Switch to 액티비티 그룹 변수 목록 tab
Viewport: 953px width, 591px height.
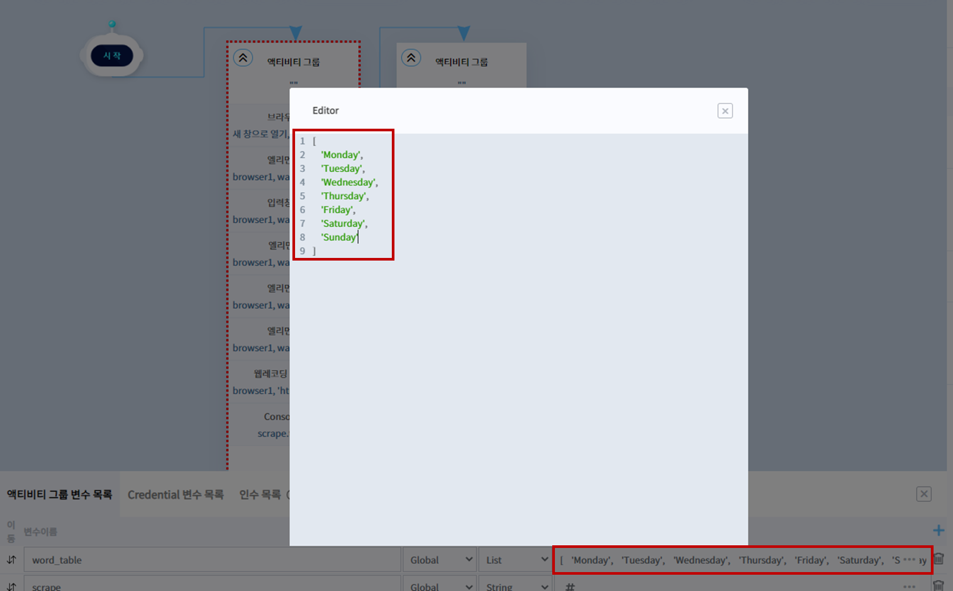tap(60, 494)
